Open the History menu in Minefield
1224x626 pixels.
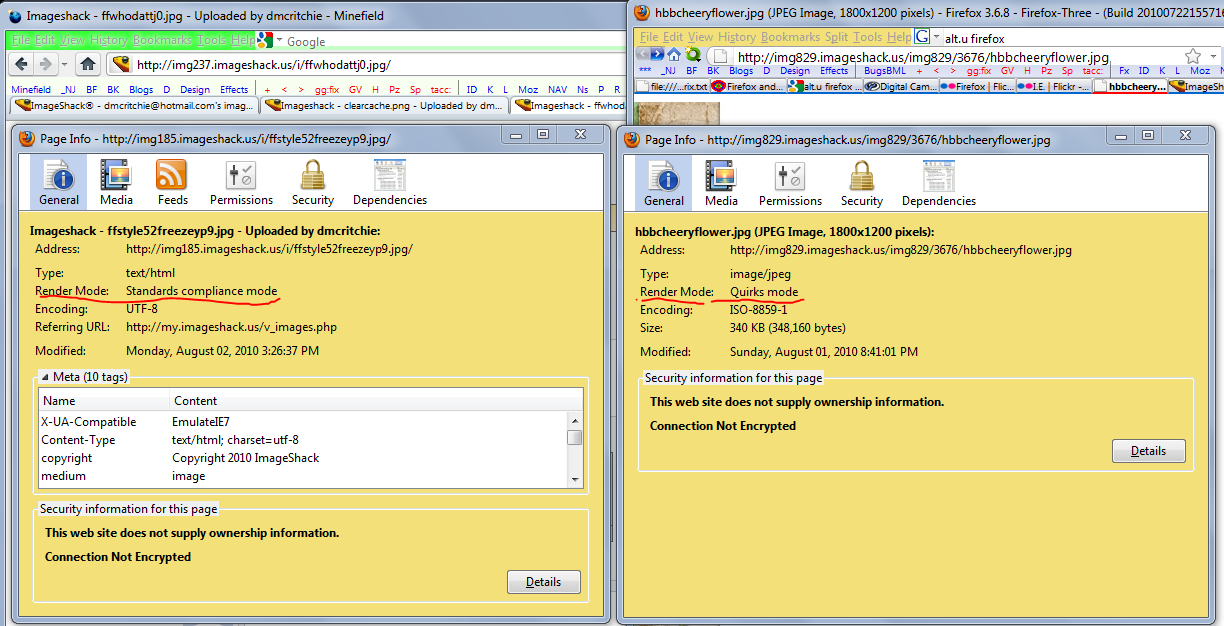pyautogui.click(x=108, y=40)
